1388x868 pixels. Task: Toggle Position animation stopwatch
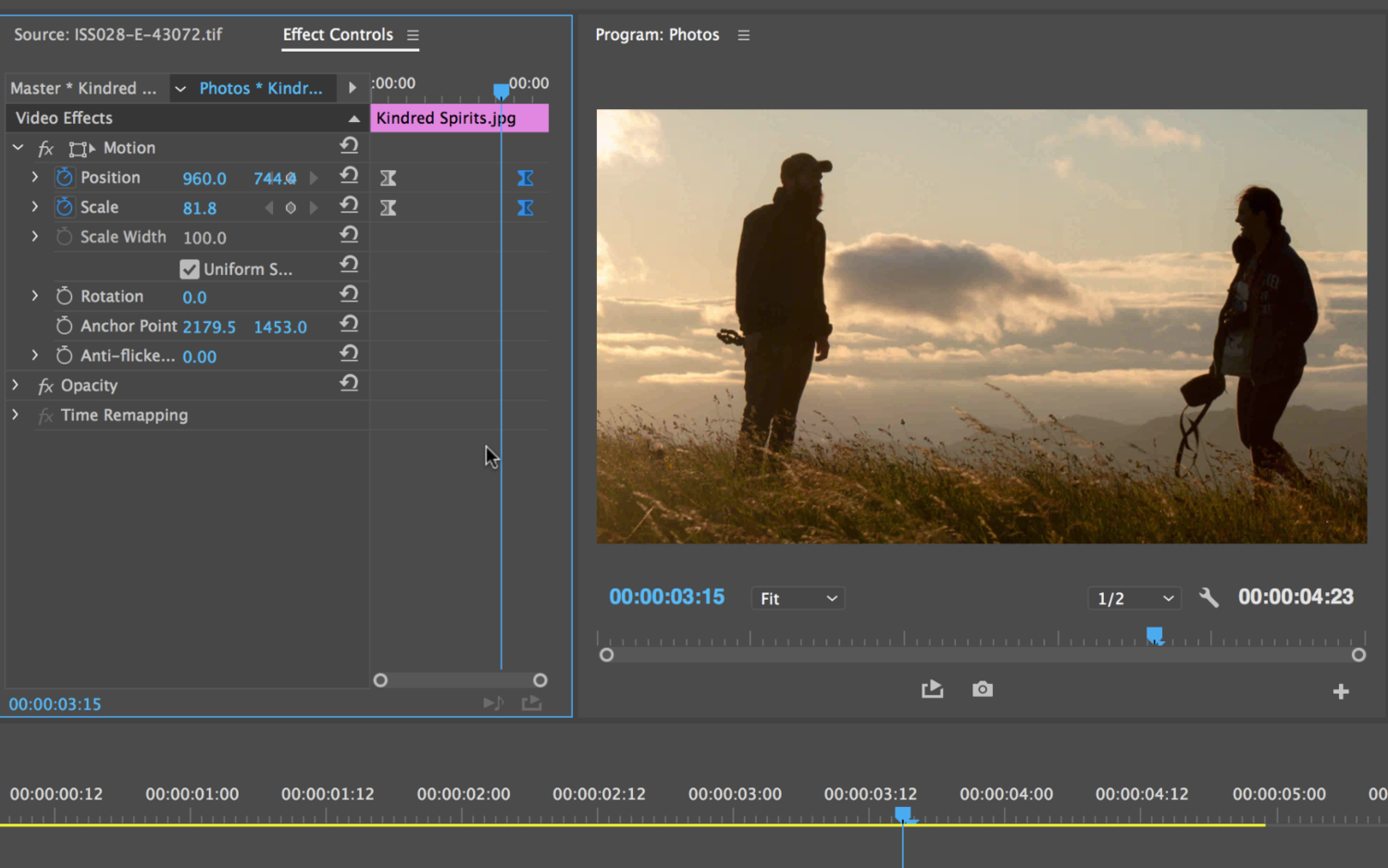tap(64, 178)
